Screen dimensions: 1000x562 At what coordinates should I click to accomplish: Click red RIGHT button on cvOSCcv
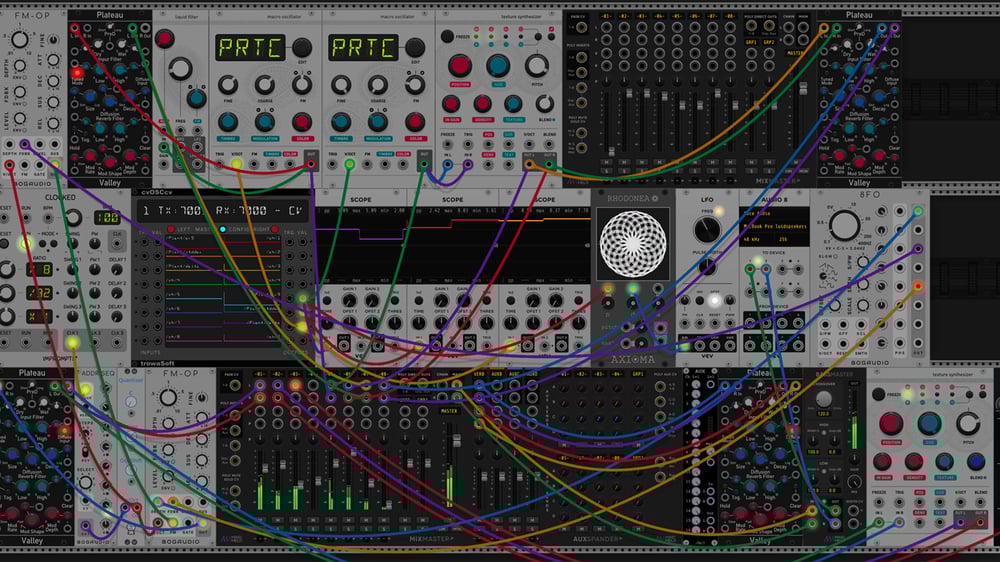274,229
